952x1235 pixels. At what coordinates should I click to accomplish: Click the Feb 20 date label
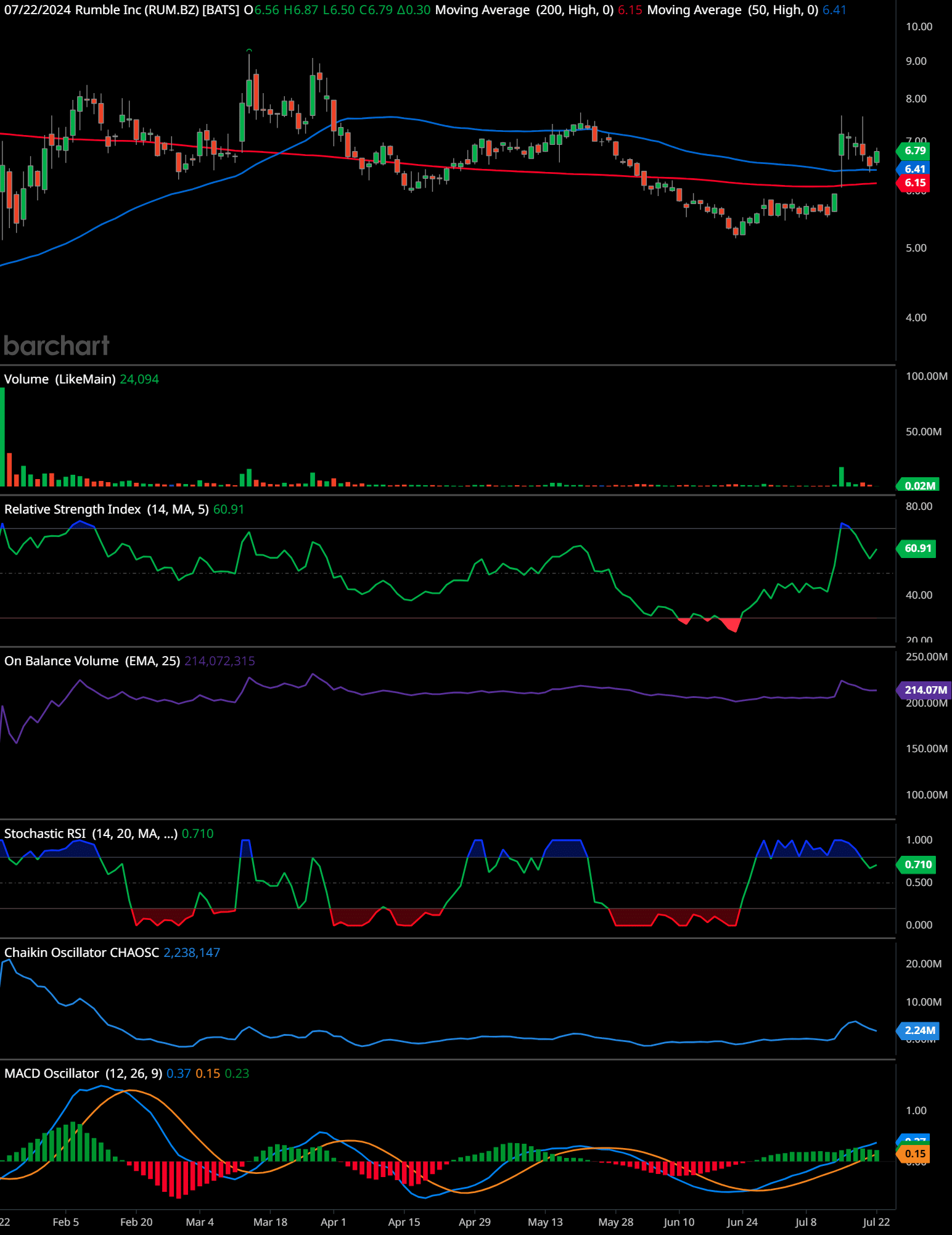(136, 1222)
